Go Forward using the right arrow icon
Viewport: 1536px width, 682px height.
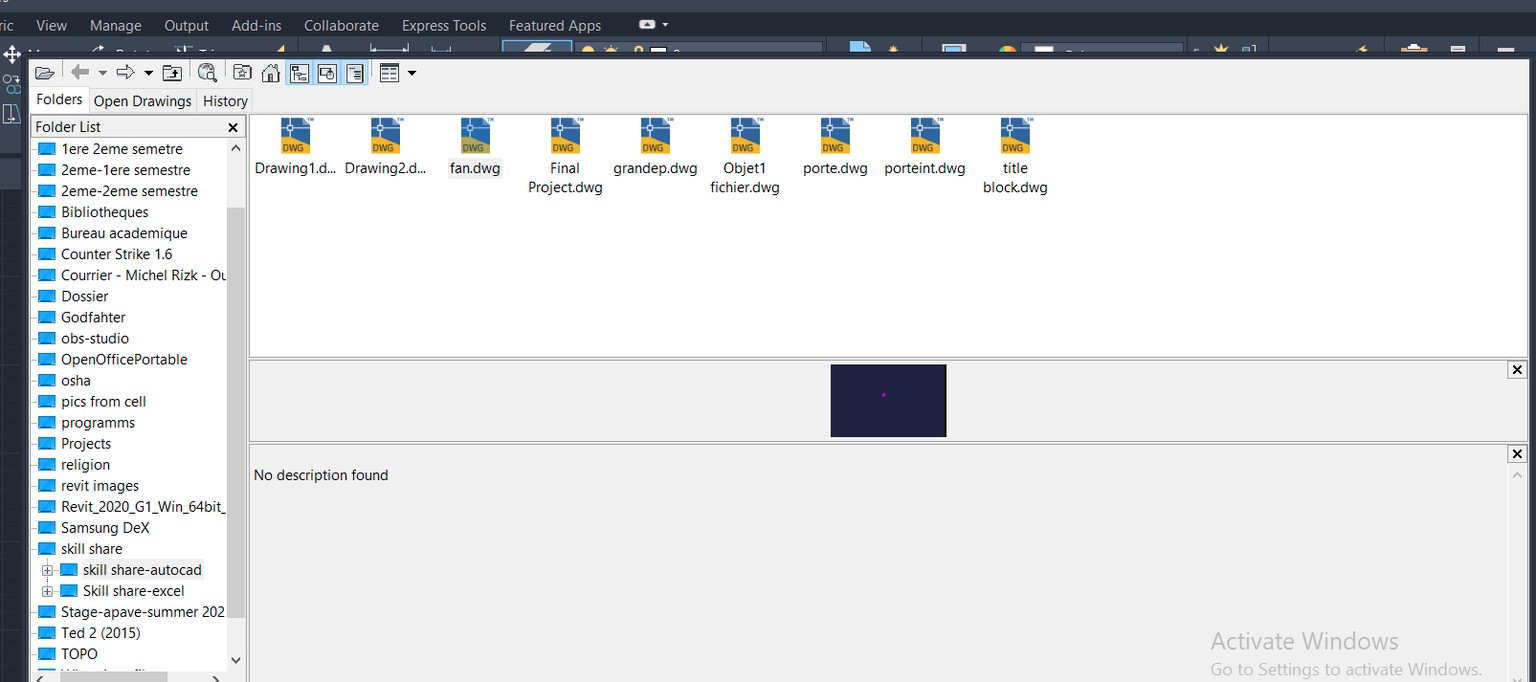coord(125,72)
